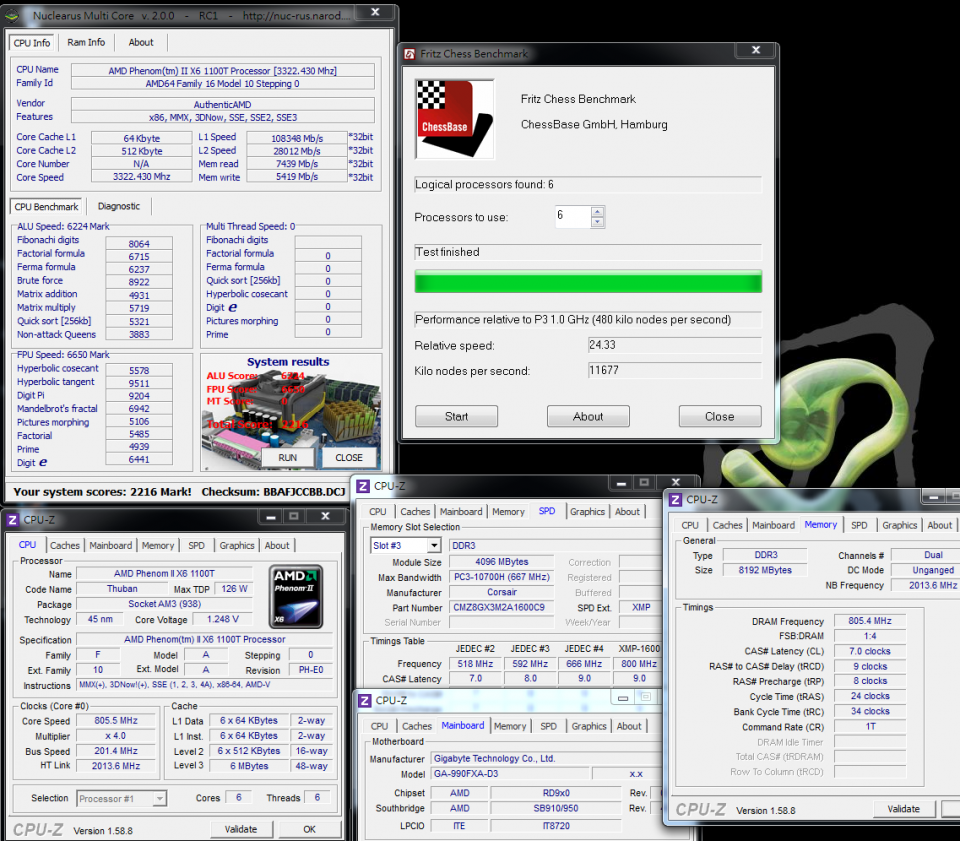The image size is (960, 841).
Task: Open the Slot #3 dropdown
Action: [x=432, y=544]
